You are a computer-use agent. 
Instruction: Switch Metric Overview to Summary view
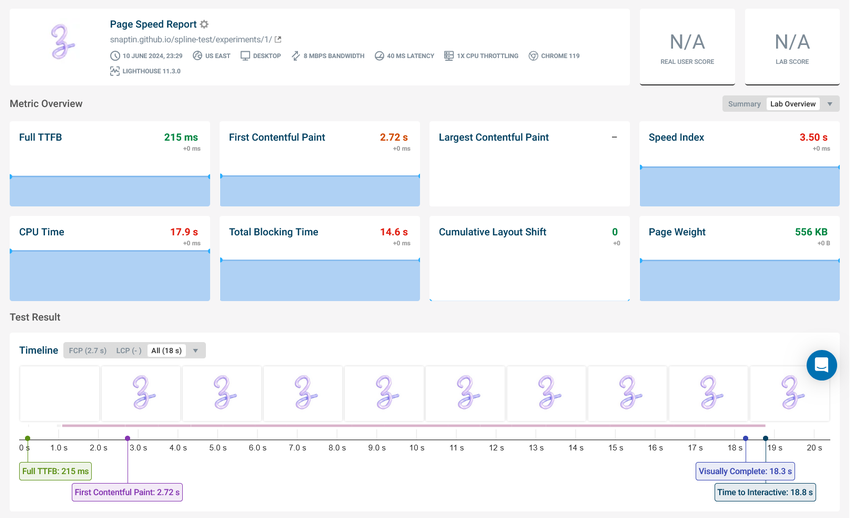click(x=744, y=104)
